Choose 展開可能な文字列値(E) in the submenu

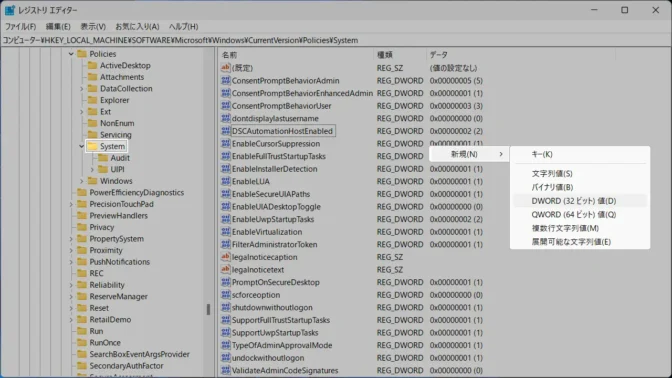tap(580, 242)
